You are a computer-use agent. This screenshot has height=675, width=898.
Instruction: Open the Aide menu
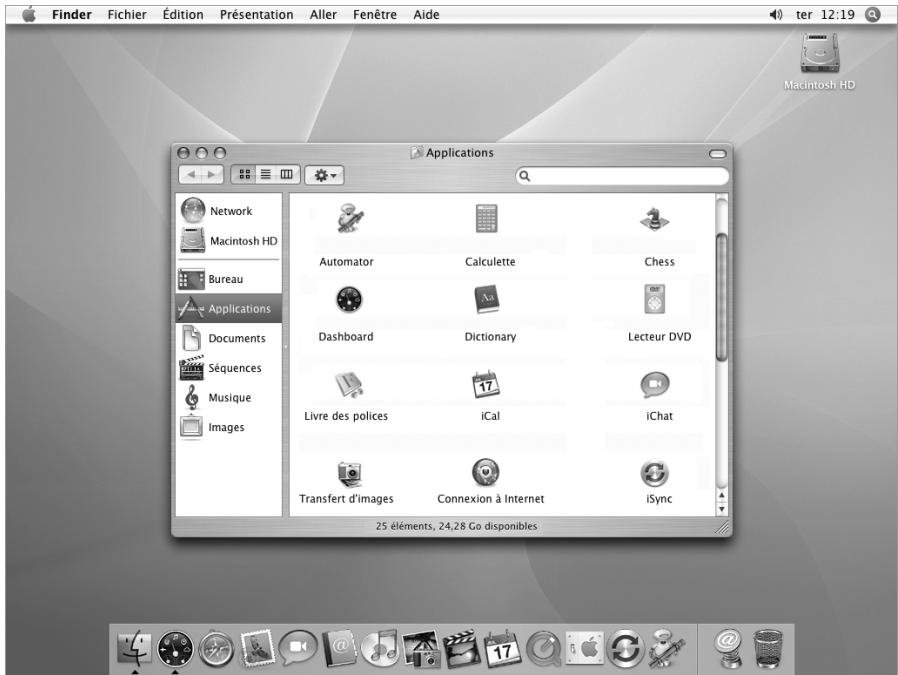tap(426, 14)
